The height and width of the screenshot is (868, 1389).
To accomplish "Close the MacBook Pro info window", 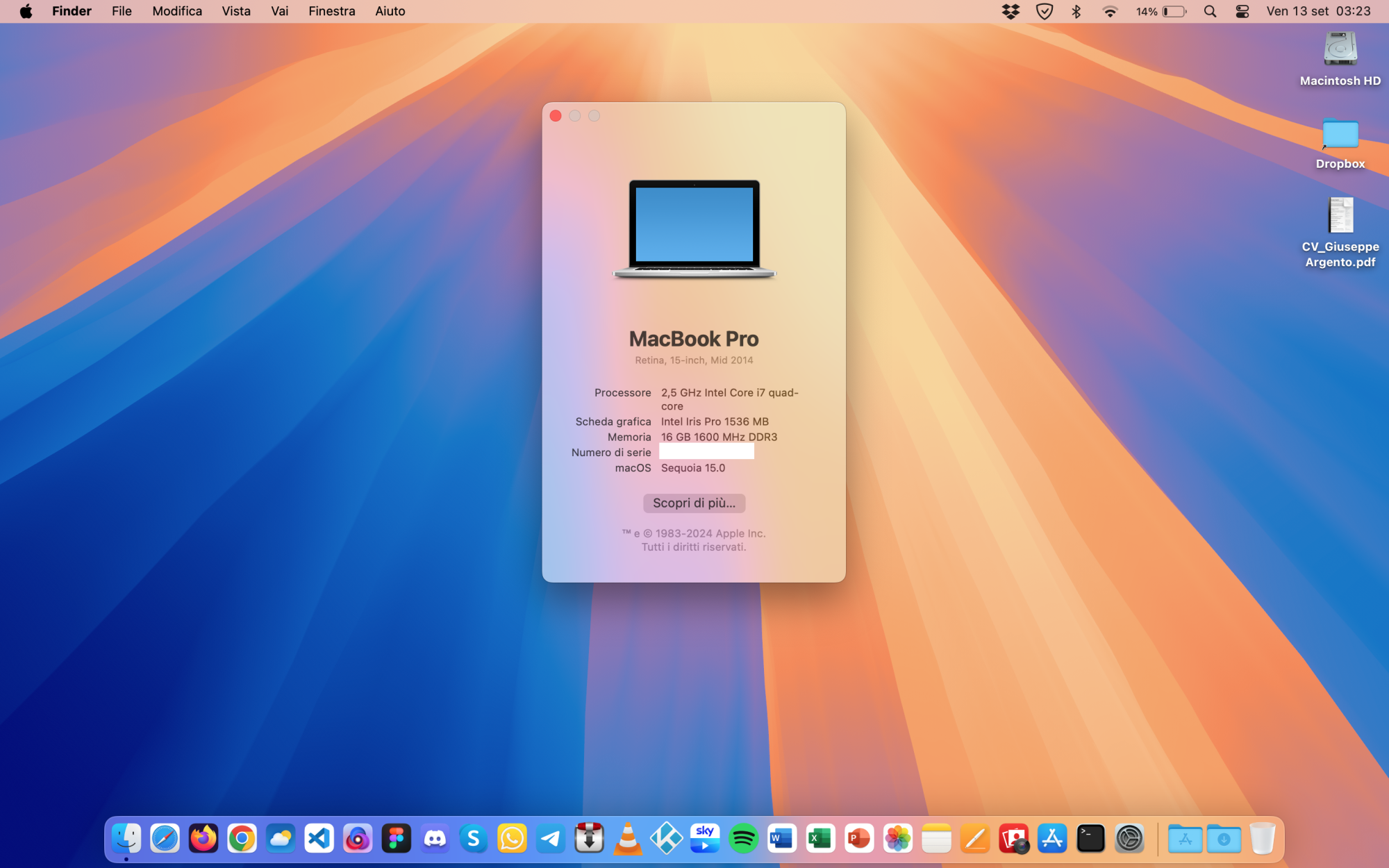I will [556, 116].
